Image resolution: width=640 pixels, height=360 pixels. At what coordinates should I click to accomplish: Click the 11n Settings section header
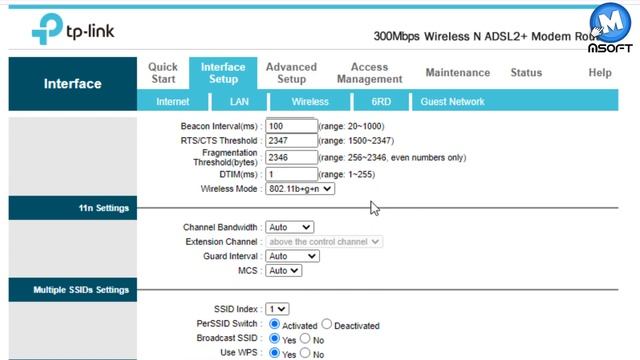tap(73, 208)
